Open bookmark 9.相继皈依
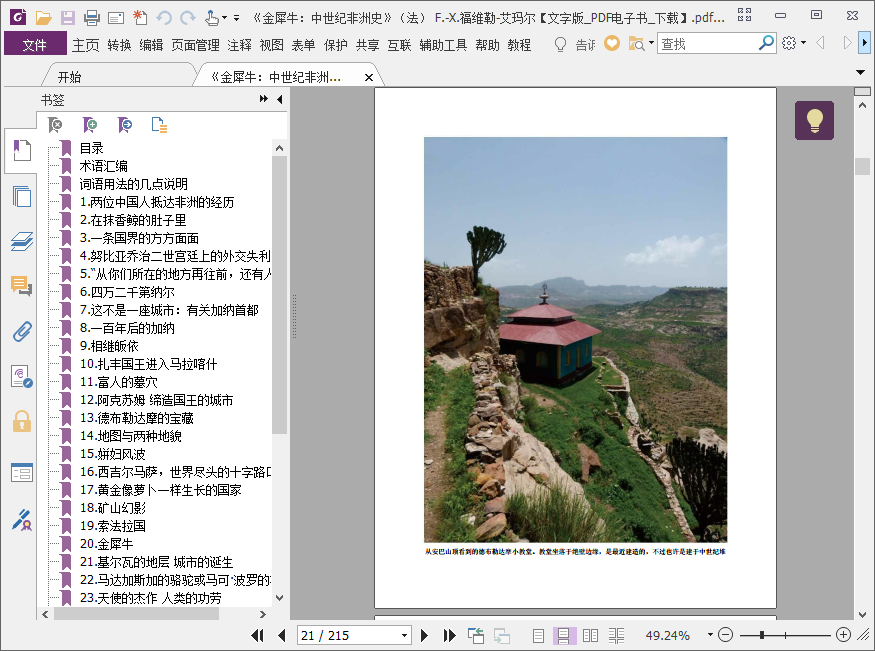 click(109, 346)
